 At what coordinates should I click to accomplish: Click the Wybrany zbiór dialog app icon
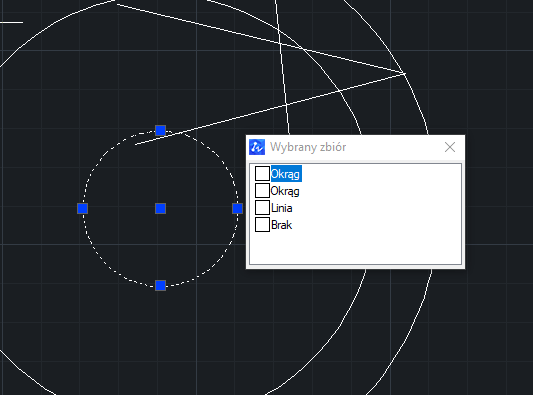click(257, 147)
